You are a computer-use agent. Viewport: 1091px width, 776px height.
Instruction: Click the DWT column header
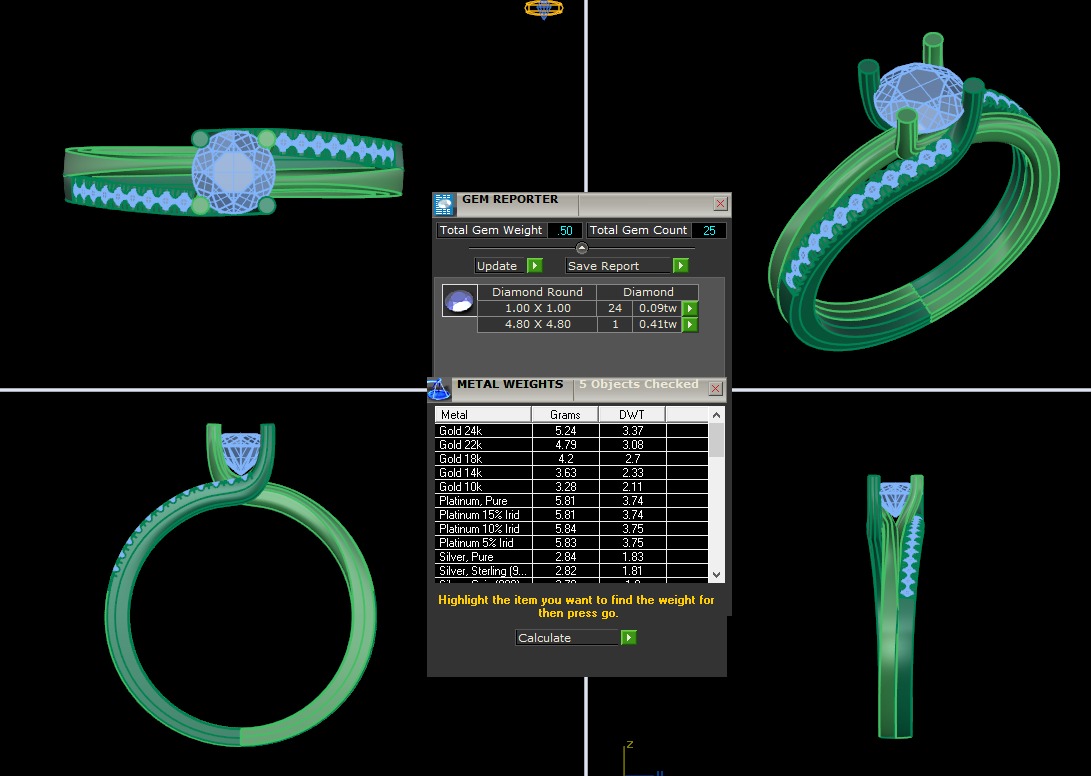[x=631, y=415]
